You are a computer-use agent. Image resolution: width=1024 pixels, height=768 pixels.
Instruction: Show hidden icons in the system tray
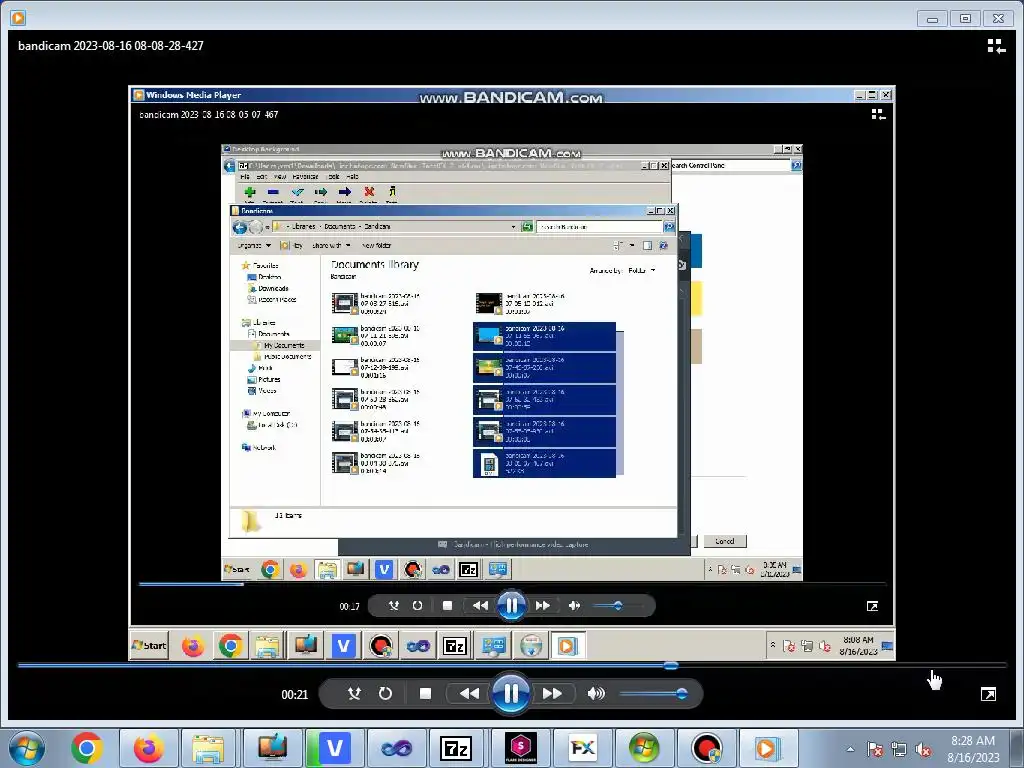click(x=850, y=749)
